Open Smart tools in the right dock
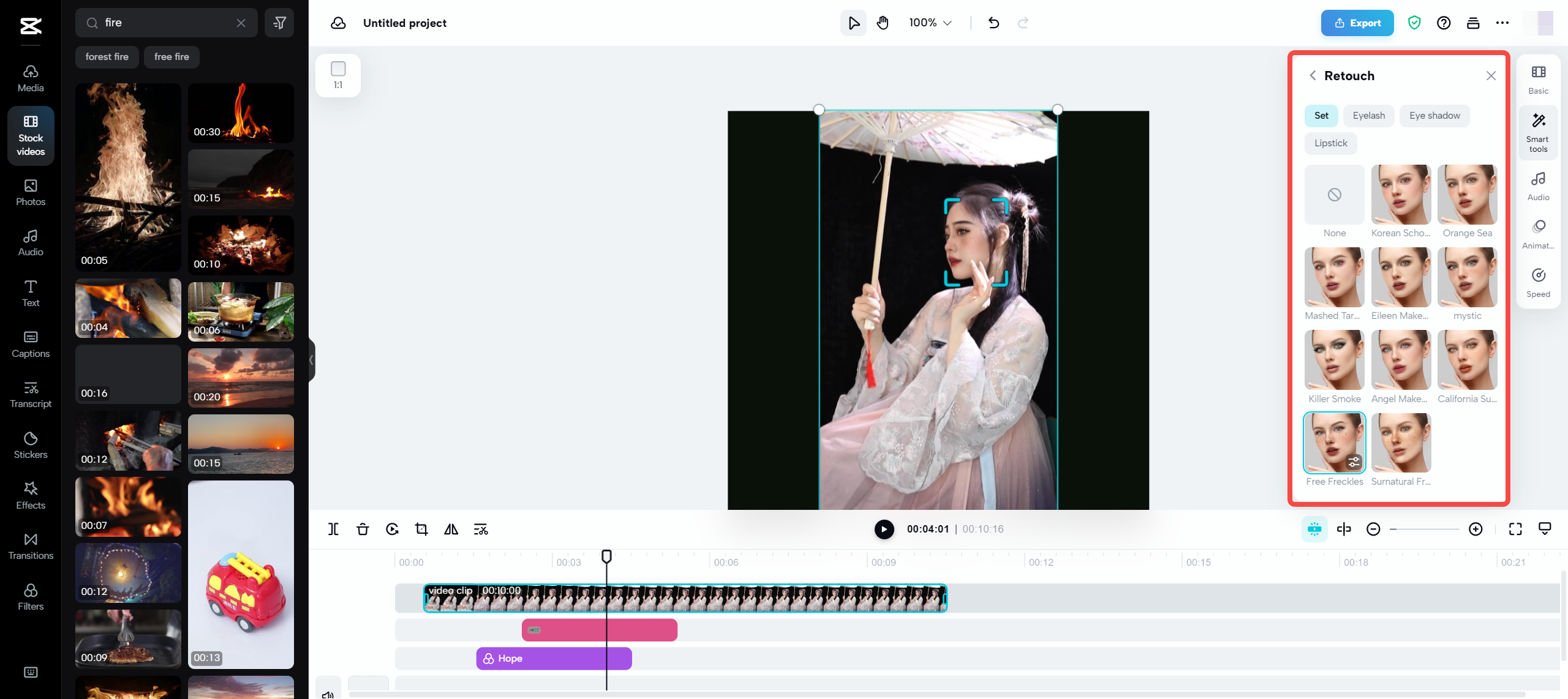This screenshot has width=1568, height=699. [1538, 132]
